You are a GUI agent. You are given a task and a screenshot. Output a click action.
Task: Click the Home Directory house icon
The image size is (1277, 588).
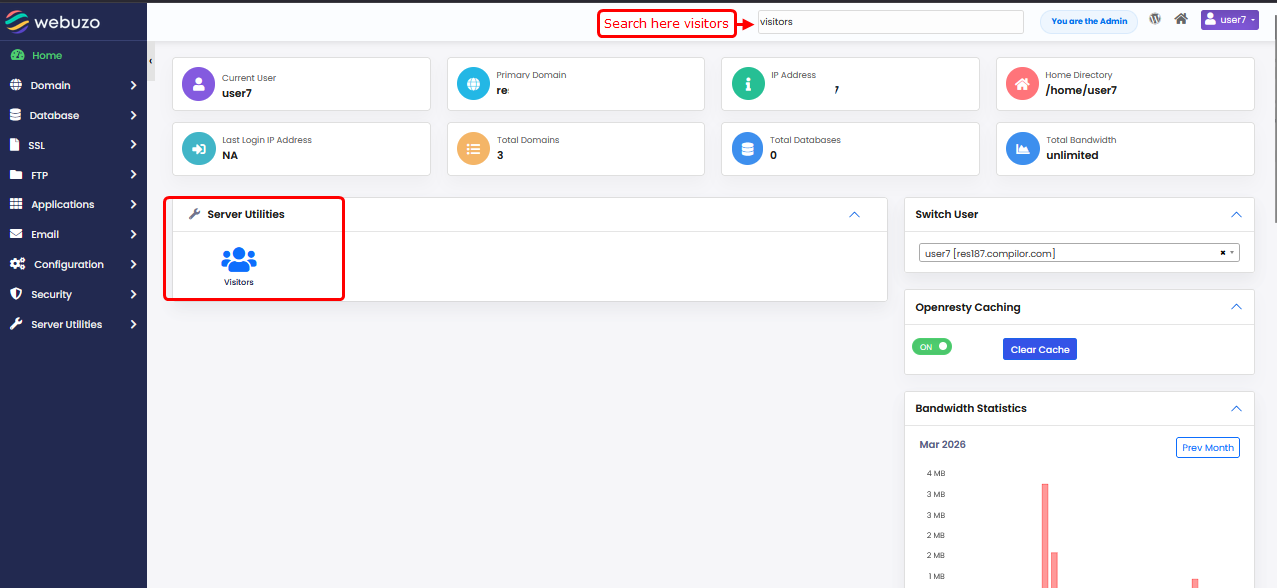pos(1022,85)
